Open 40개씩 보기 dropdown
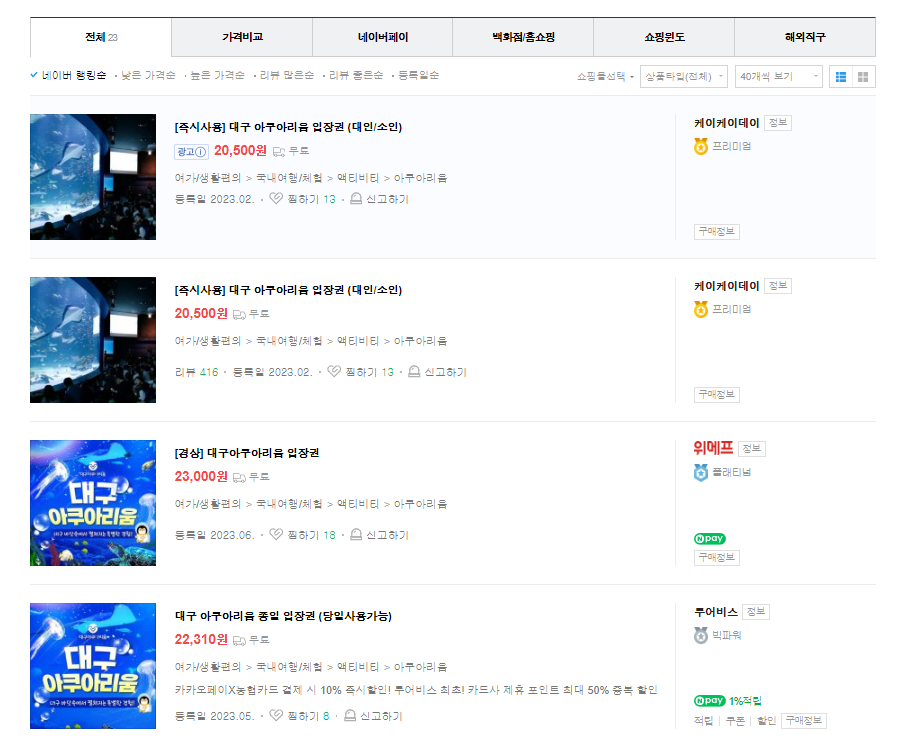902x741 pixels. [x=778, y=77]
